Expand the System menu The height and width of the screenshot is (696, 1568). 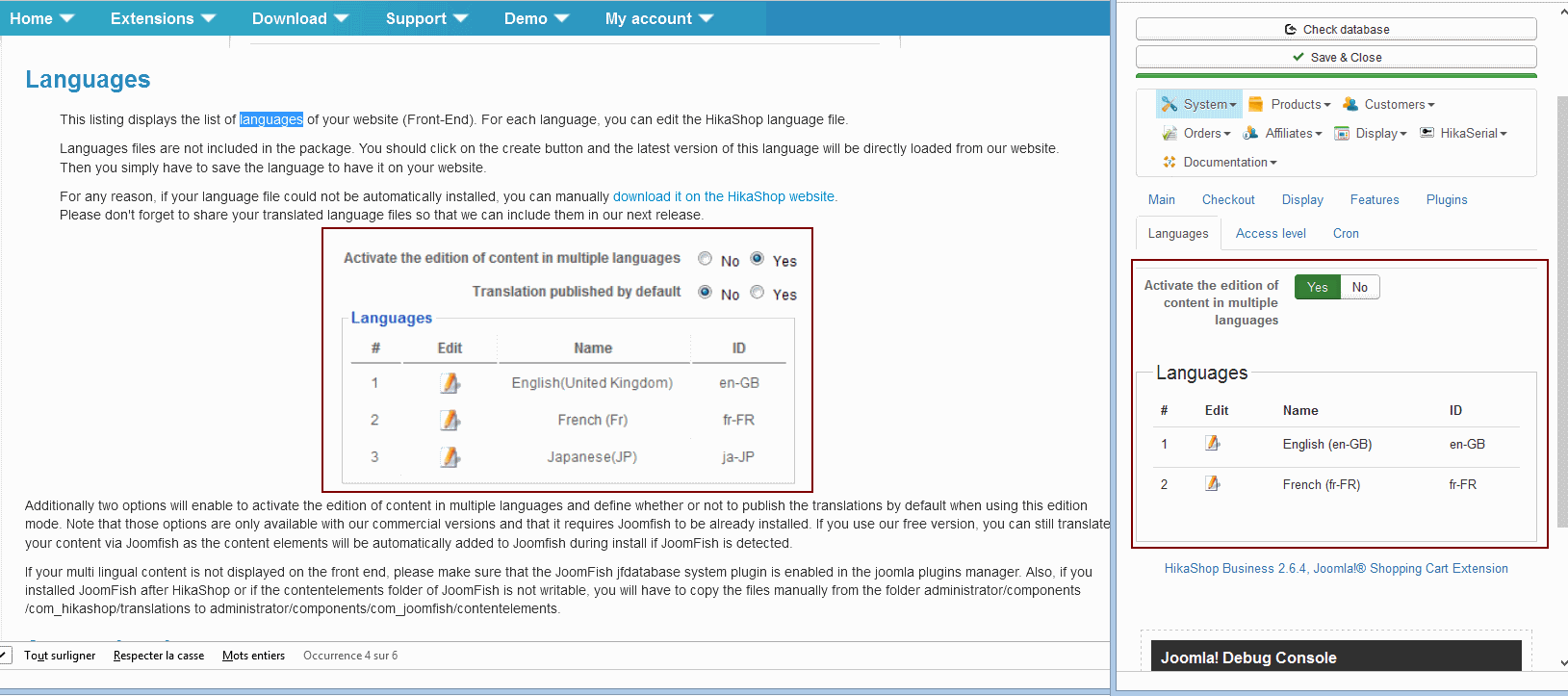[x=1199, y=104]
